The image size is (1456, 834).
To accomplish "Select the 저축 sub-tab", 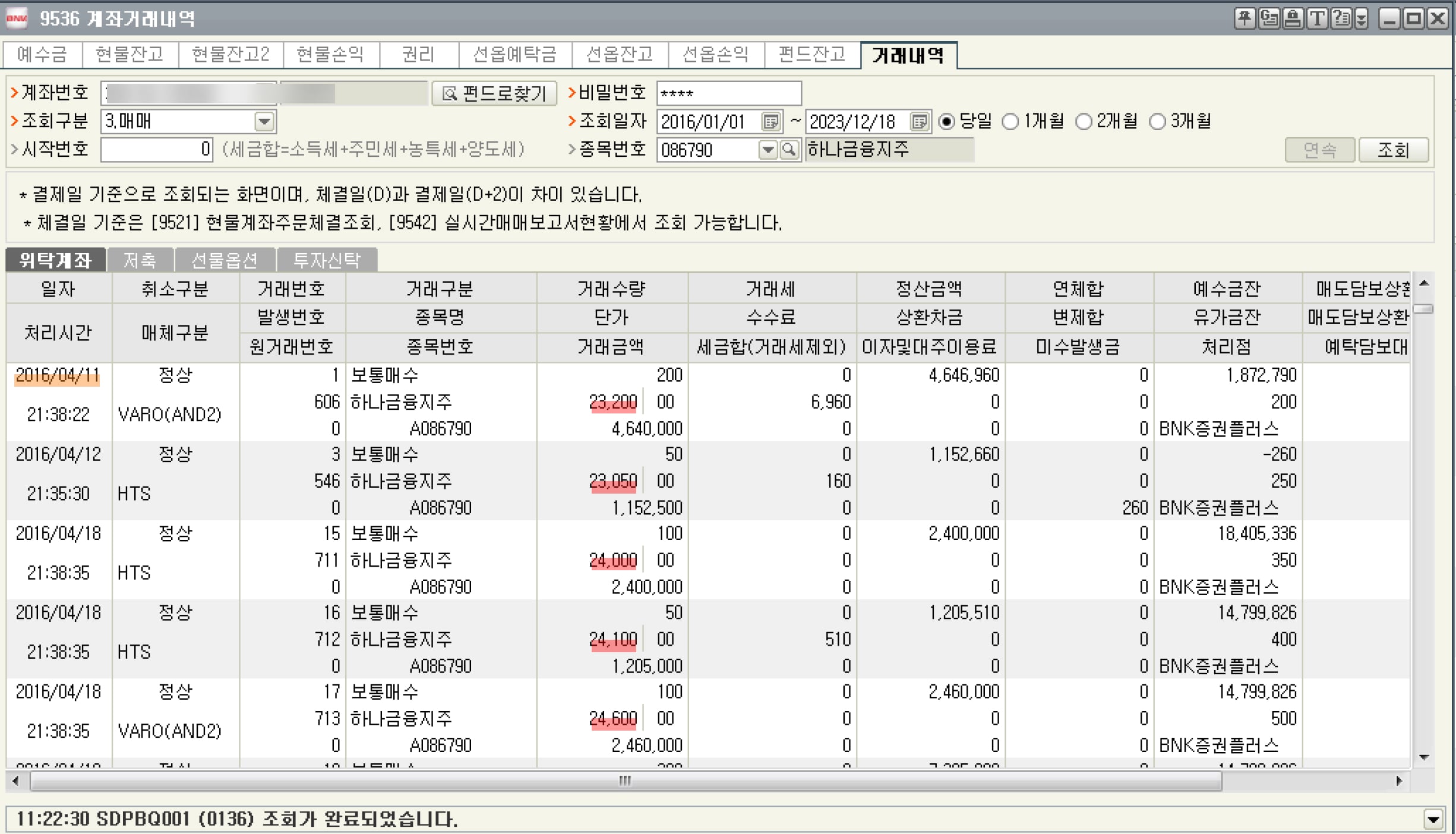I will [140, 260].
